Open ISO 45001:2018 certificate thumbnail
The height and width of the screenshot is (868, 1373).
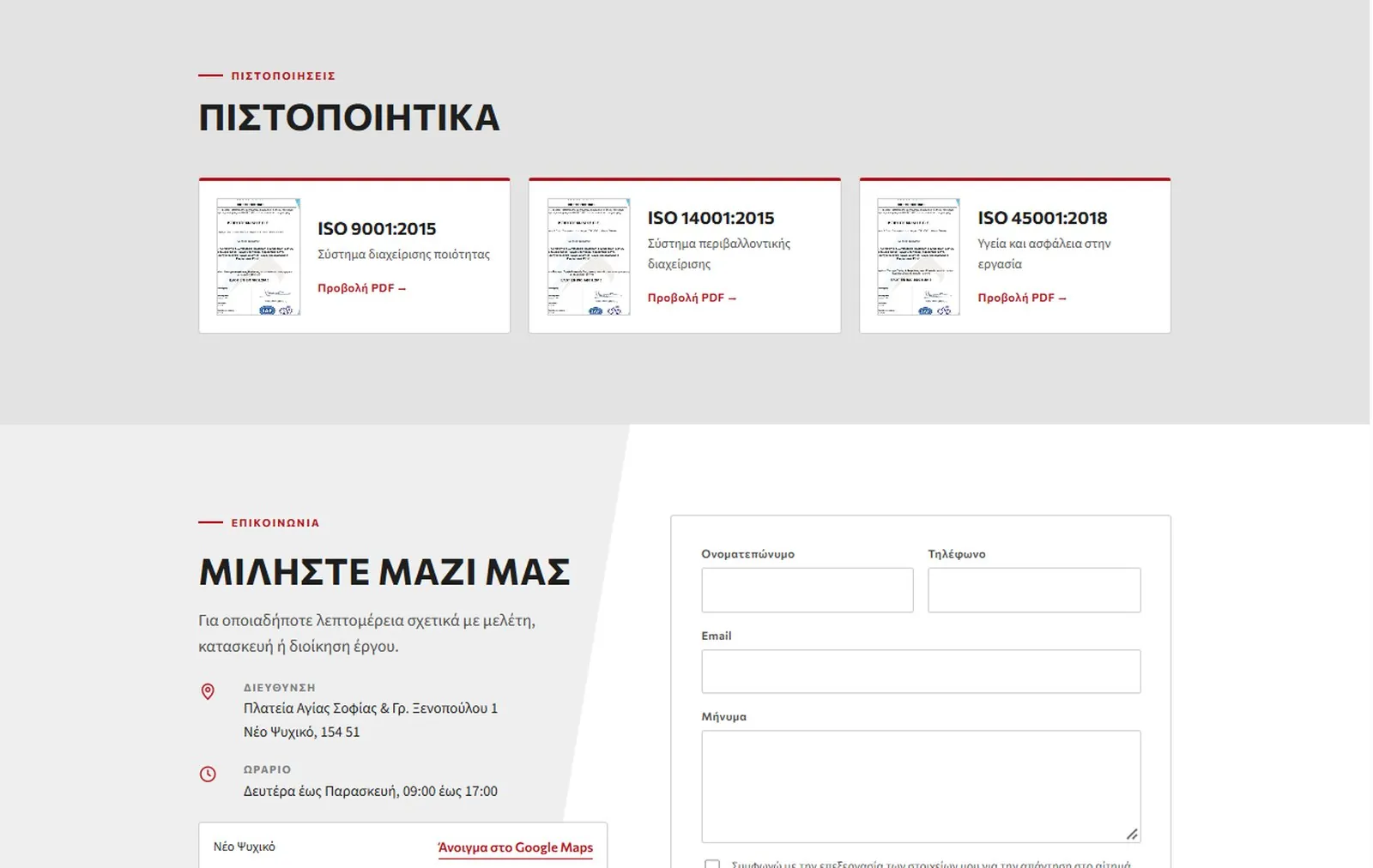918,256
